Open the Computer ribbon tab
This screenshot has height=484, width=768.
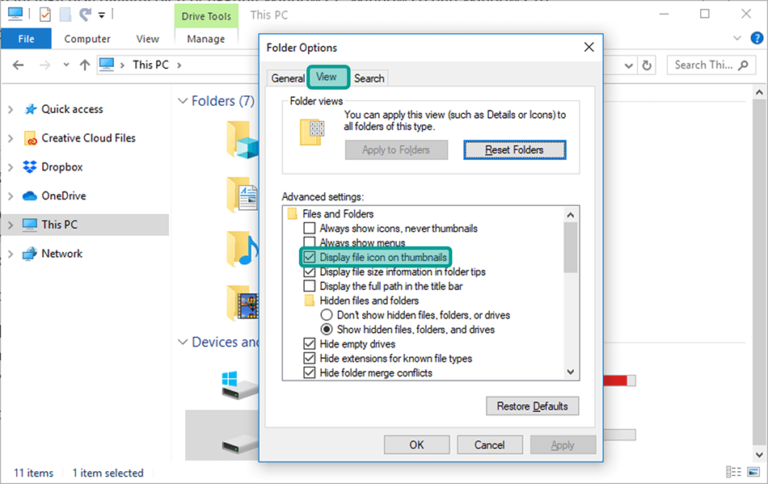(x=87, y=39)
